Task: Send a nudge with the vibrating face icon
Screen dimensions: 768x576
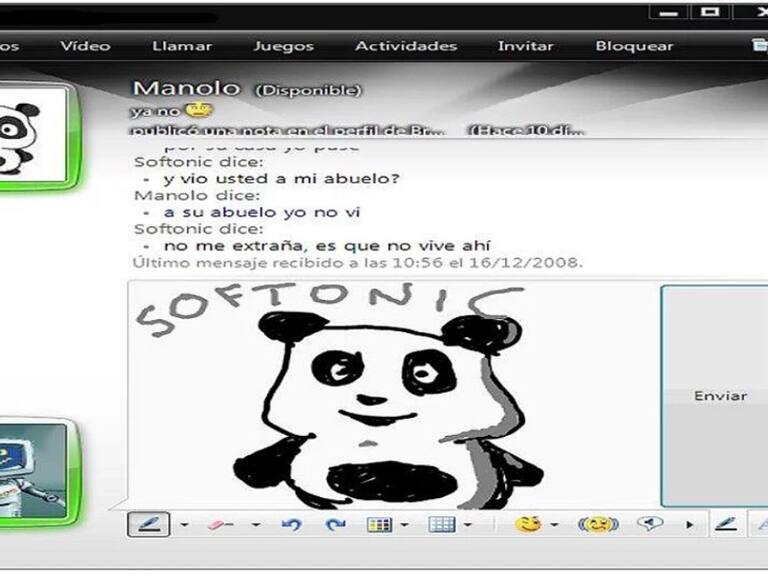Action: click(598, 524)
